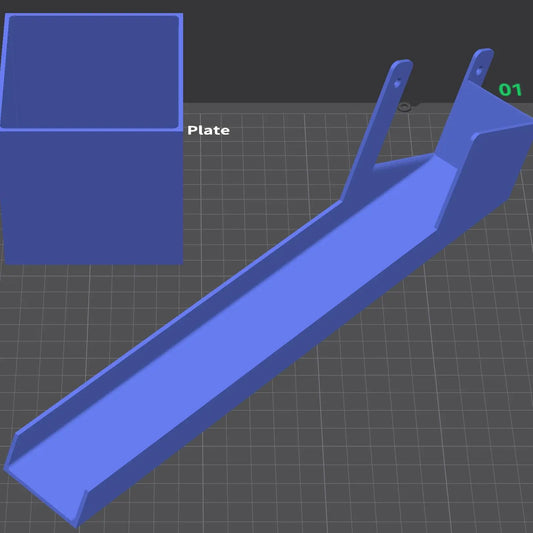Click the green "01" plate number
The image size is (533, 533).
510,90
